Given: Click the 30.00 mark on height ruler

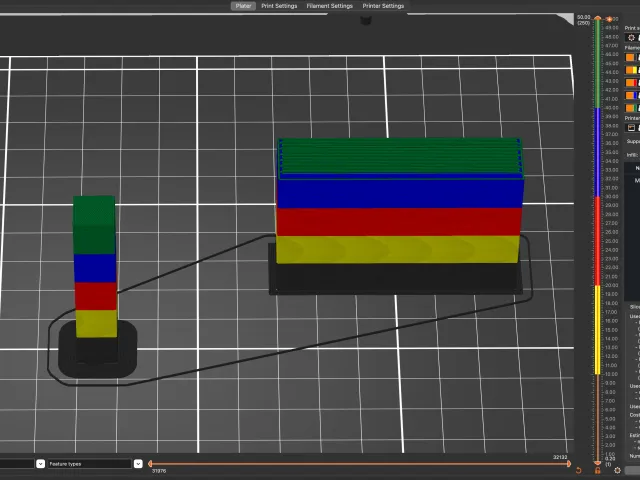Looking at the screenshot, I should (x=612, y=196).
